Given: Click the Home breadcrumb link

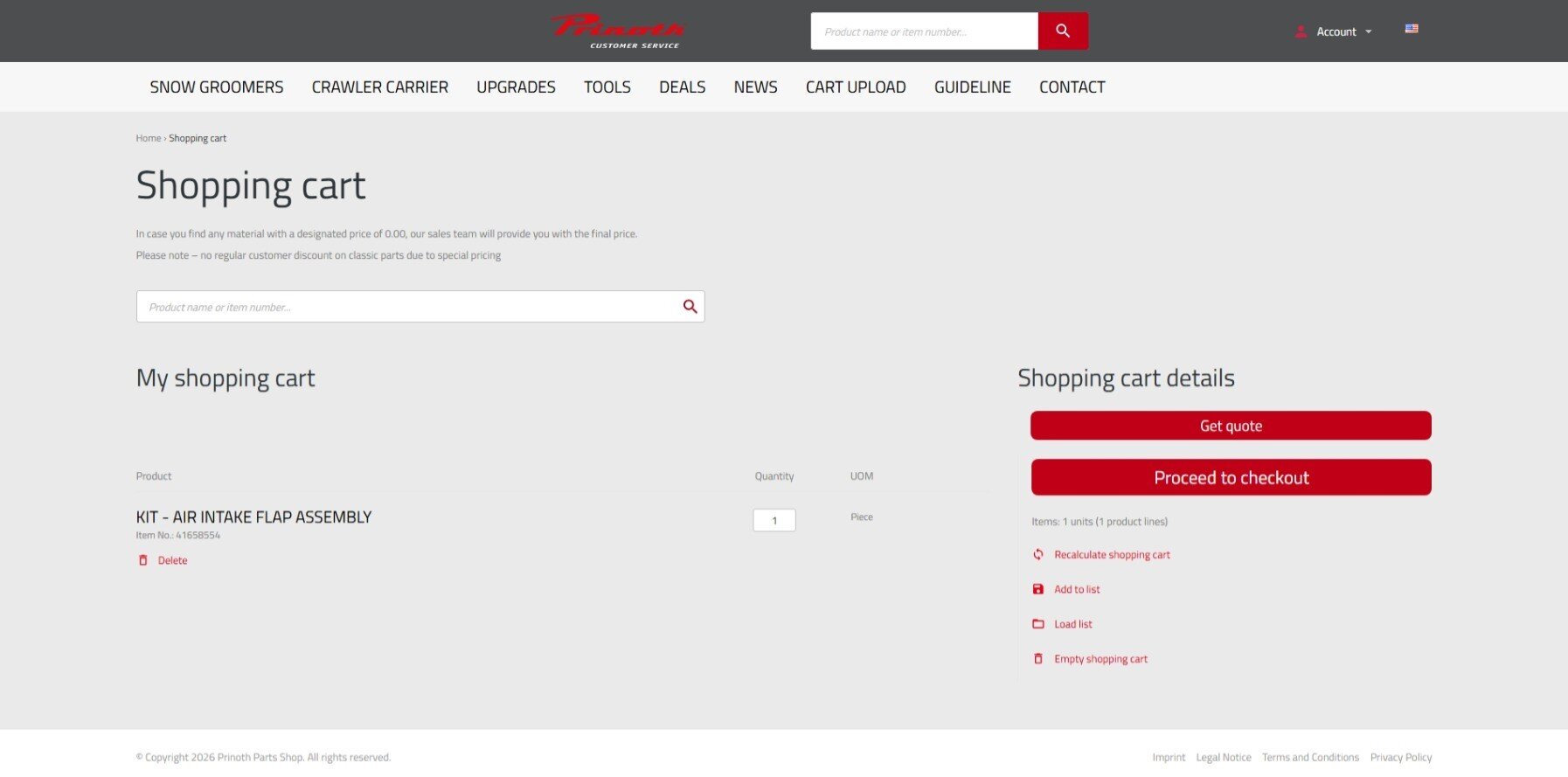Looking at the screenshot, I should pyautogui.click(x=149, y=138).
